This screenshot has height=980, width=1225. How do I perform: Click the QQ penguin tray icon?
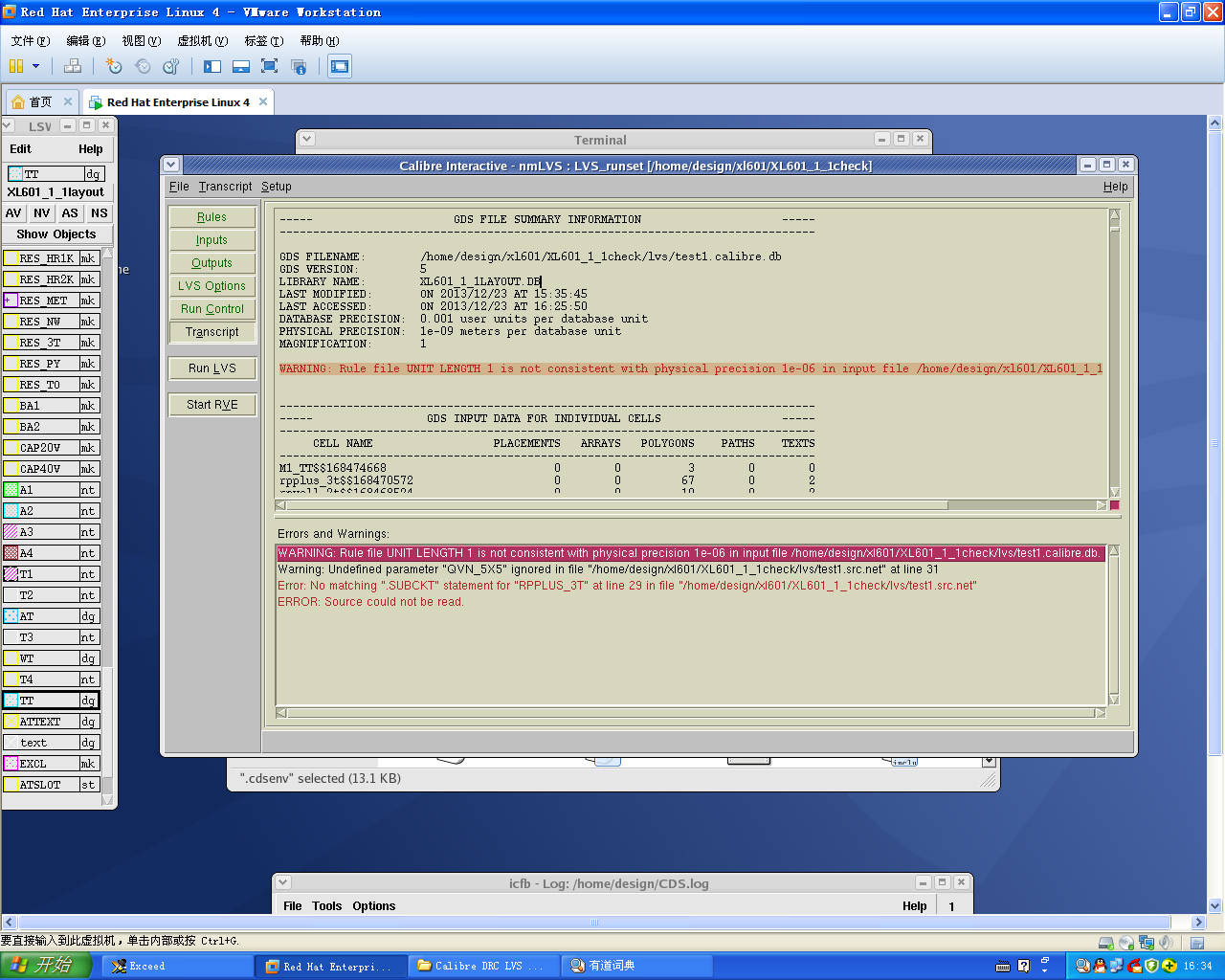[1101, 967]
